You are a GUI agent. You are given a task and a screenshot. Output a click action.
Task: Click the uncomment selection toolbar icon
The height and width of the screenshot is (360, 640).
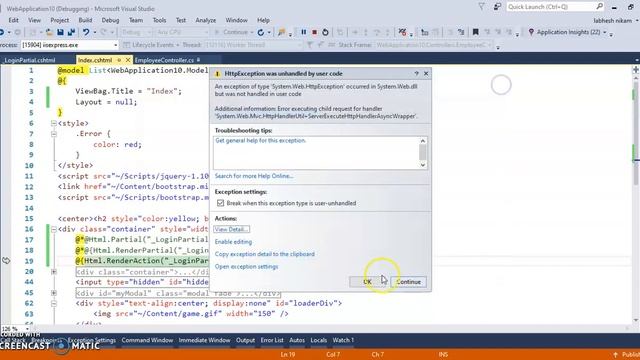tap(461, 32)
